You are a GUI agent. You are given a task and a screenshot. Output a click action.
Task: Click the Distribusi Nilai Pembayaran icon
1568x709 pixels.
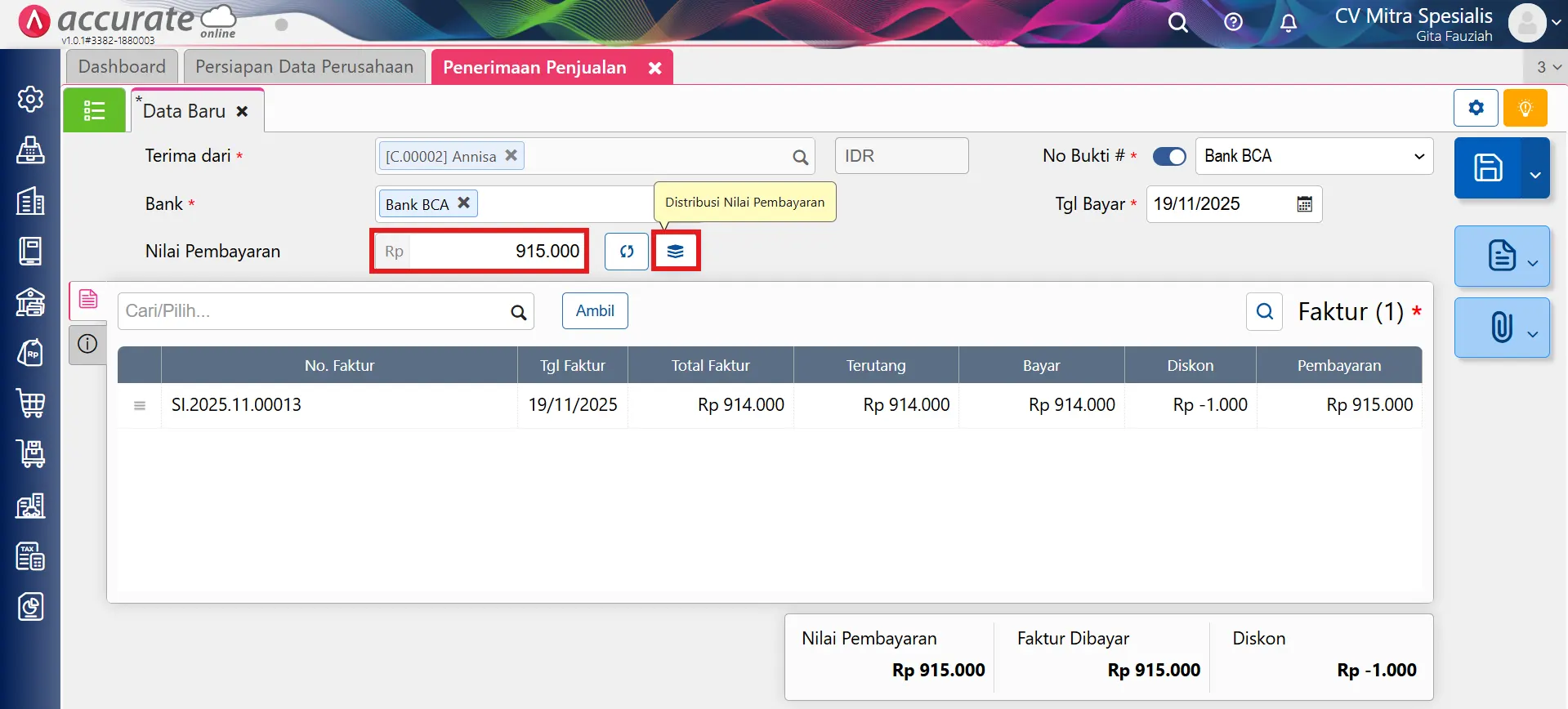click(x=675, y=252)
